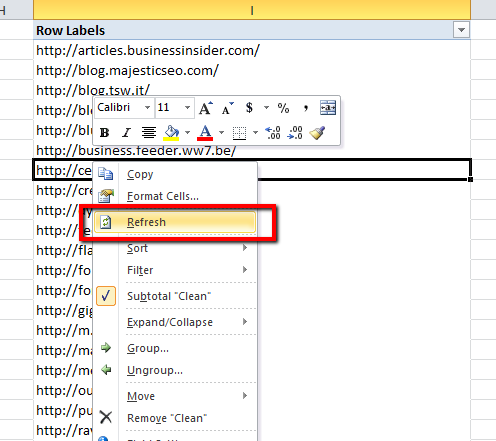
Task: Toggle Italic in the mini toolbar
Action: (x=126, y=133)
